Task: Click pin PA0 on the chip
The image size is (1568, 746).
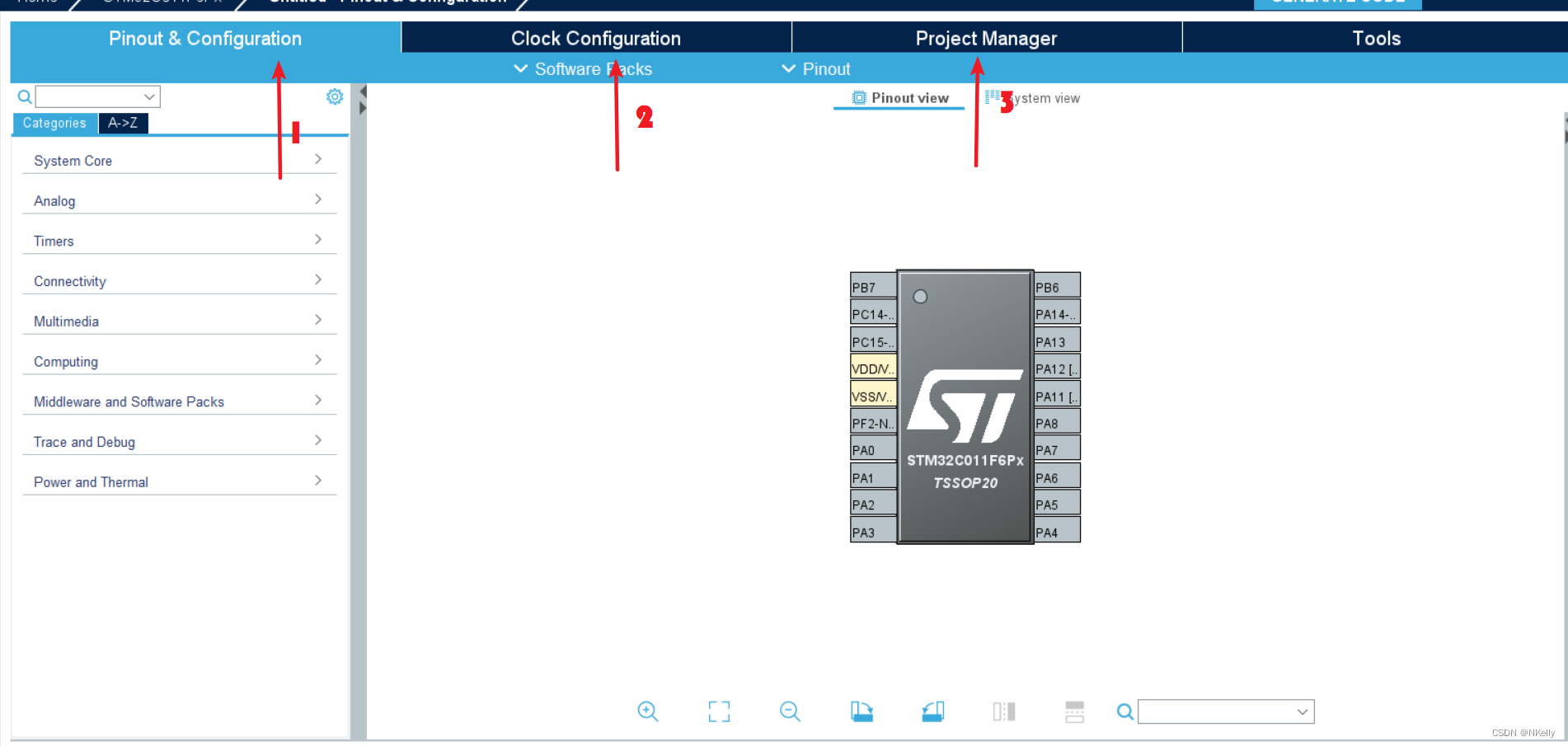Action: coord(873,449)
